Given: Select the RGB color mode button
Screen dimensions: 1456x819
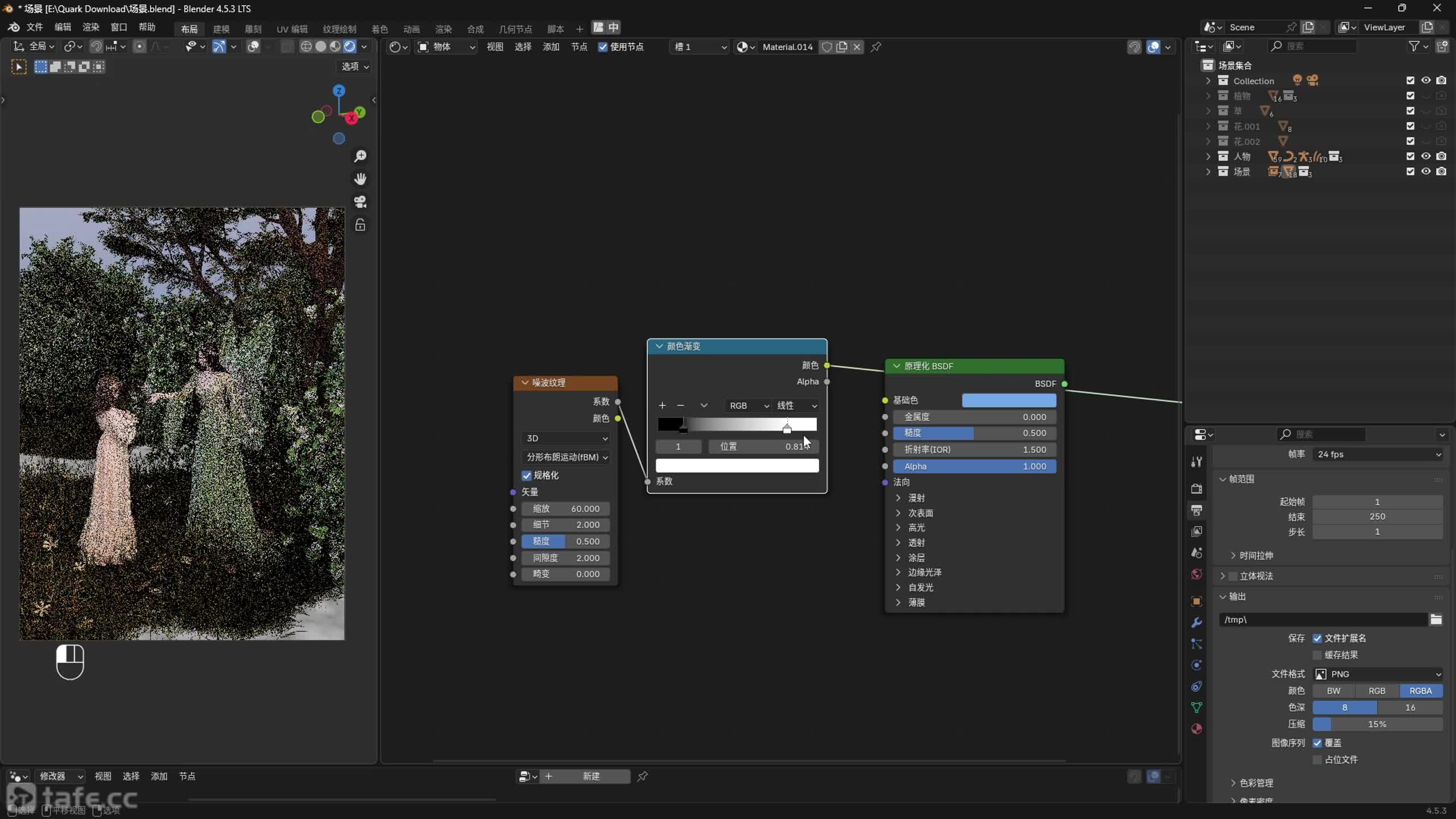Looking at the screenshot, I should [1376, 690].
